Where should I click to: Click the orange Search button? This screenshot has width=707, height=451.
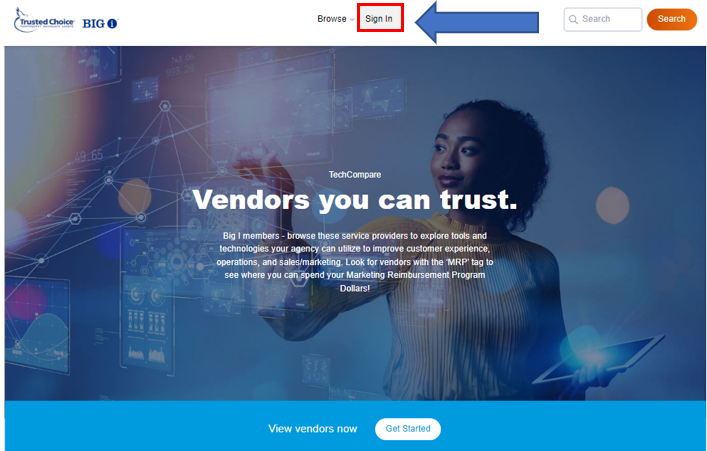point(672,19)
